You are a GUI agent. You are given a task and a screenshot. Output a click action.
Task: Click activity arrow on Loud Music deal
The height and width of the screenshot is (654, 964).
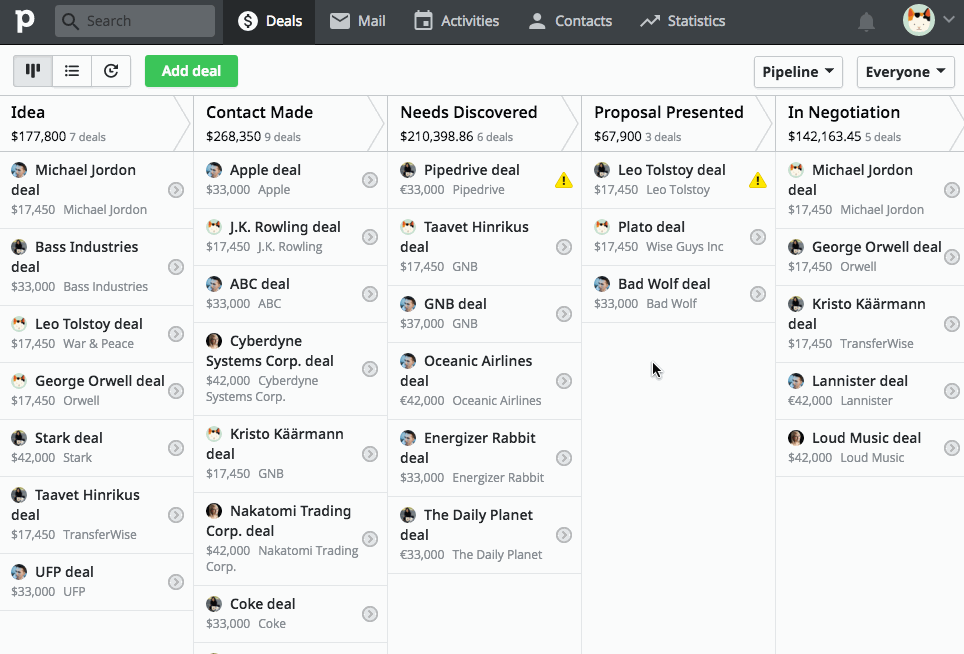coord(952,448)
